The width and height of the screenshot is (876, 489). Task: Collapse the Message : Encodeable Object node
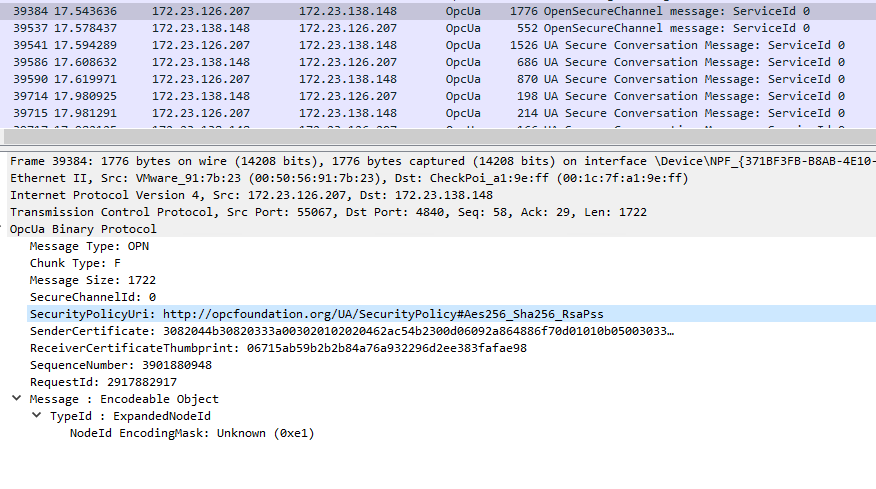click(16, 399)
